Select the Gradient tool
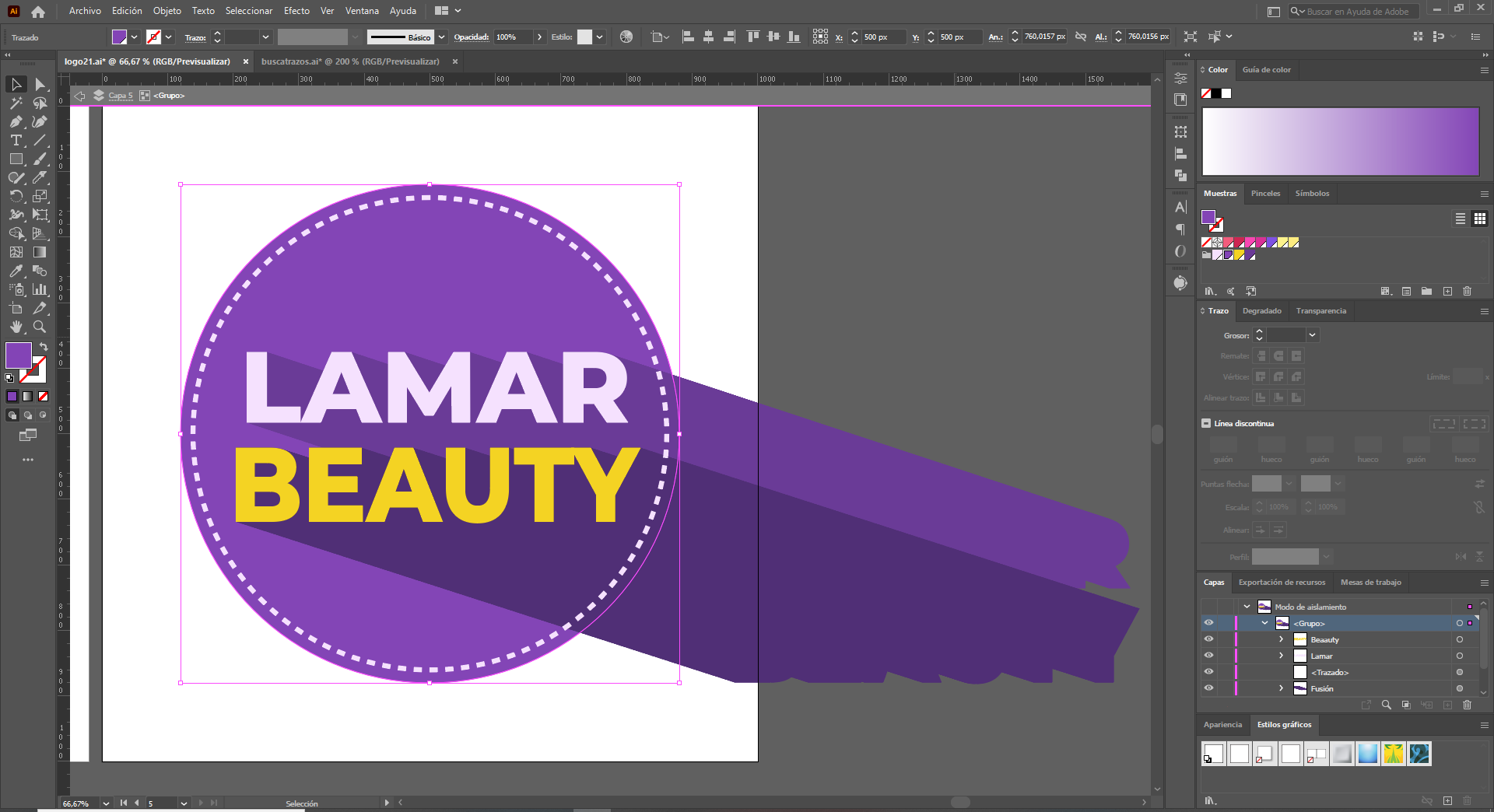 (x=40, y=252)
